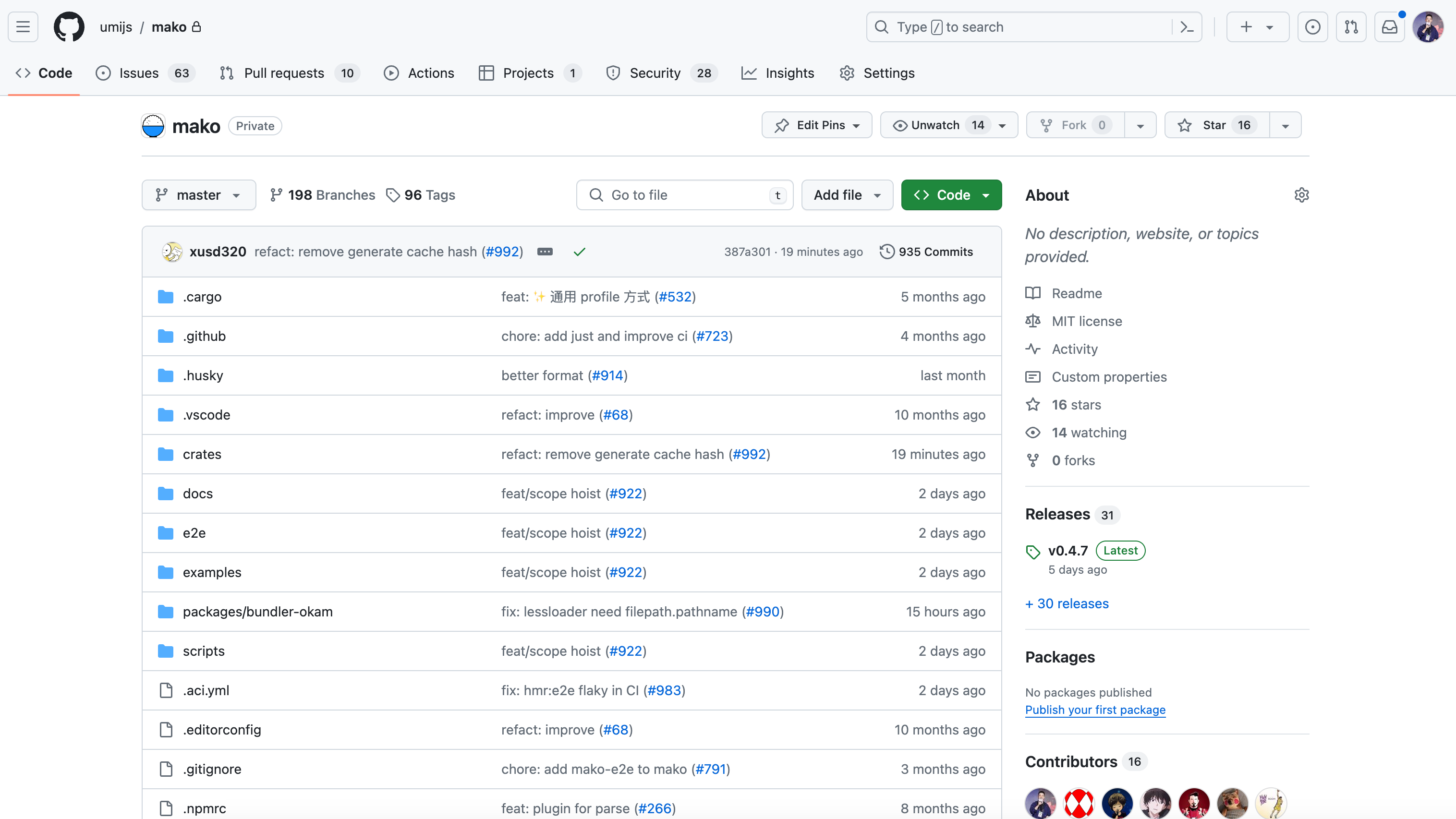The image size is (1456, 819).
Task: Open the e2e folder
Action: pyautogui.click(x=194, y=533)
